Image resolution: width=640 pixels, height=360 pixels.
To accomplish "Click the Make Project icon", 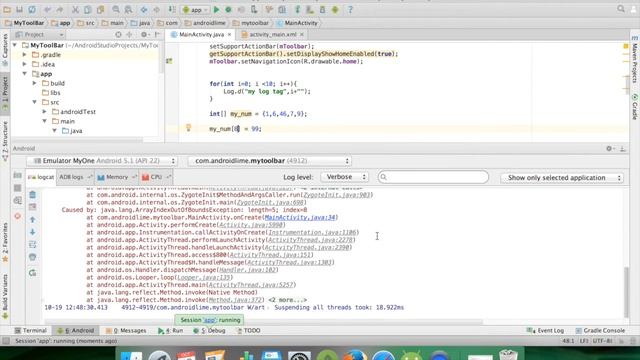I will [x=172, y=9].
